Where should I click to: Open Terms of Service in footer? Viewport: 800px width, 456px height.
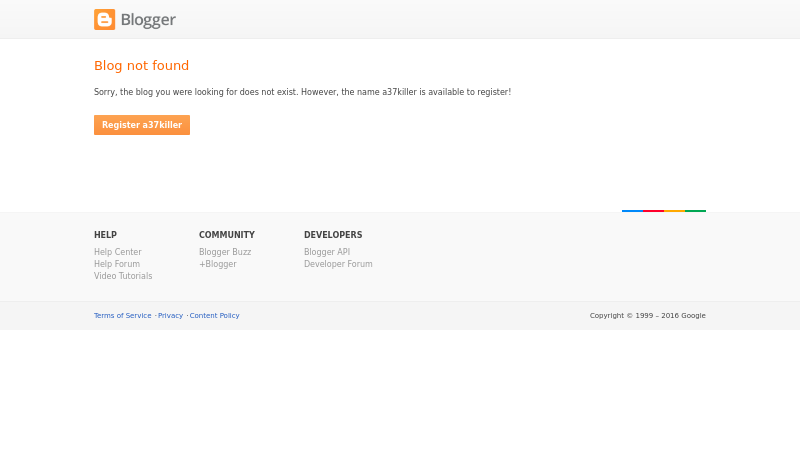tap(122, 316)
